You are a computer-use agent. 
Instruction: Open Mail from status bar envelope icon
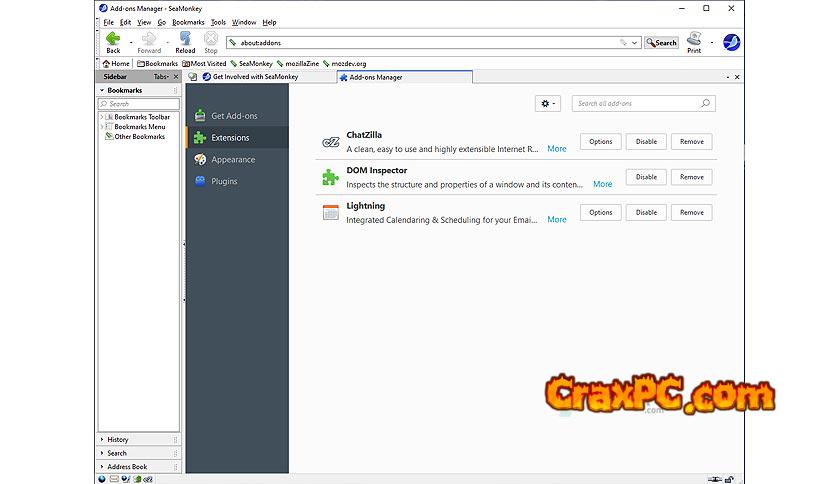[114, 479]
